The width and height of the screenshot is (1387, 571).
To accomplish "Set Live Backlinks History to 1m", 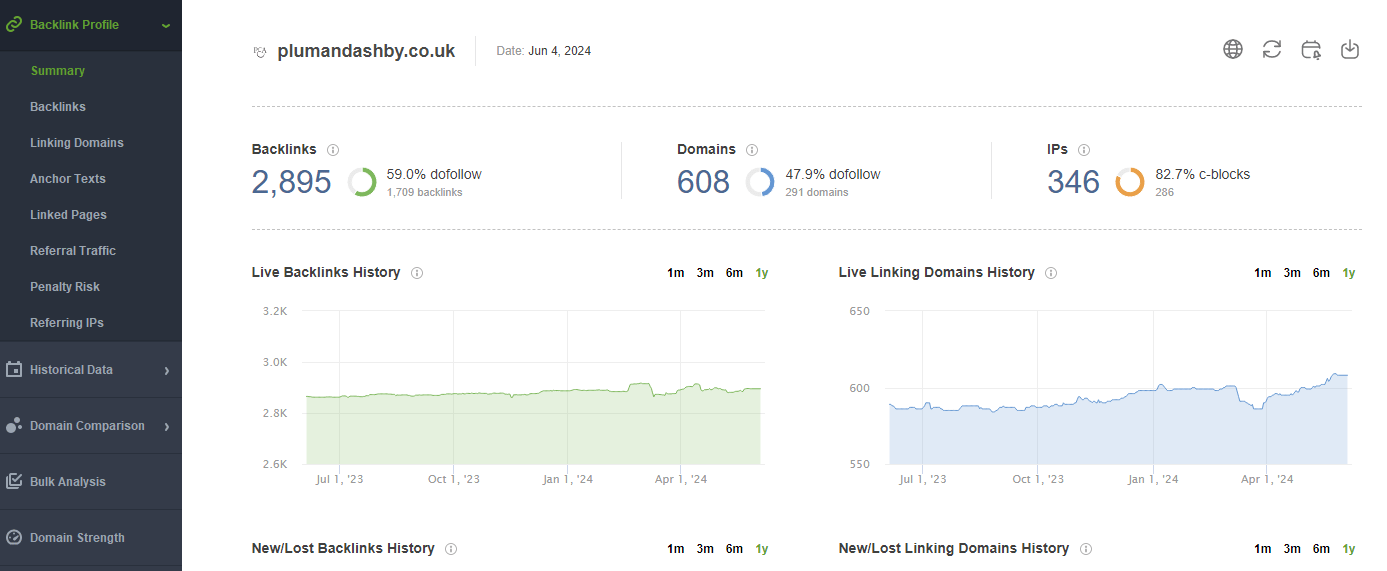I will tap(676, 273).
